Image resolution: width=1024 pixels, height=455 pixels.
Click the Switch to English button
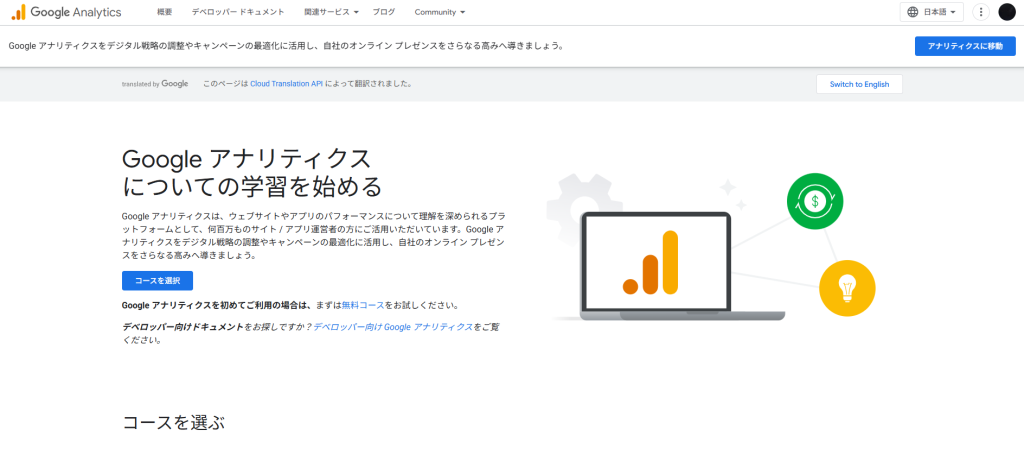[x=859, y=84]
